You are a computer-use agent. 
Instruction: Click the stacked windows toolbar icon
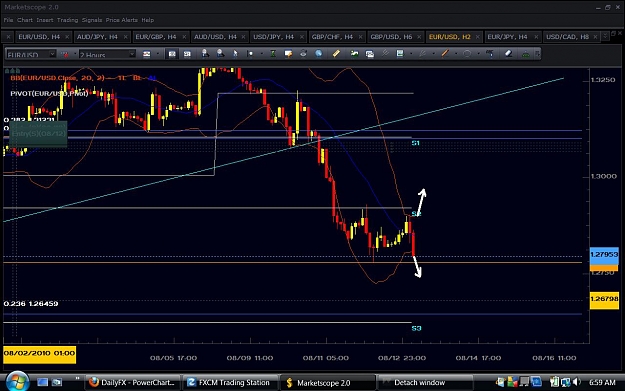369,53
